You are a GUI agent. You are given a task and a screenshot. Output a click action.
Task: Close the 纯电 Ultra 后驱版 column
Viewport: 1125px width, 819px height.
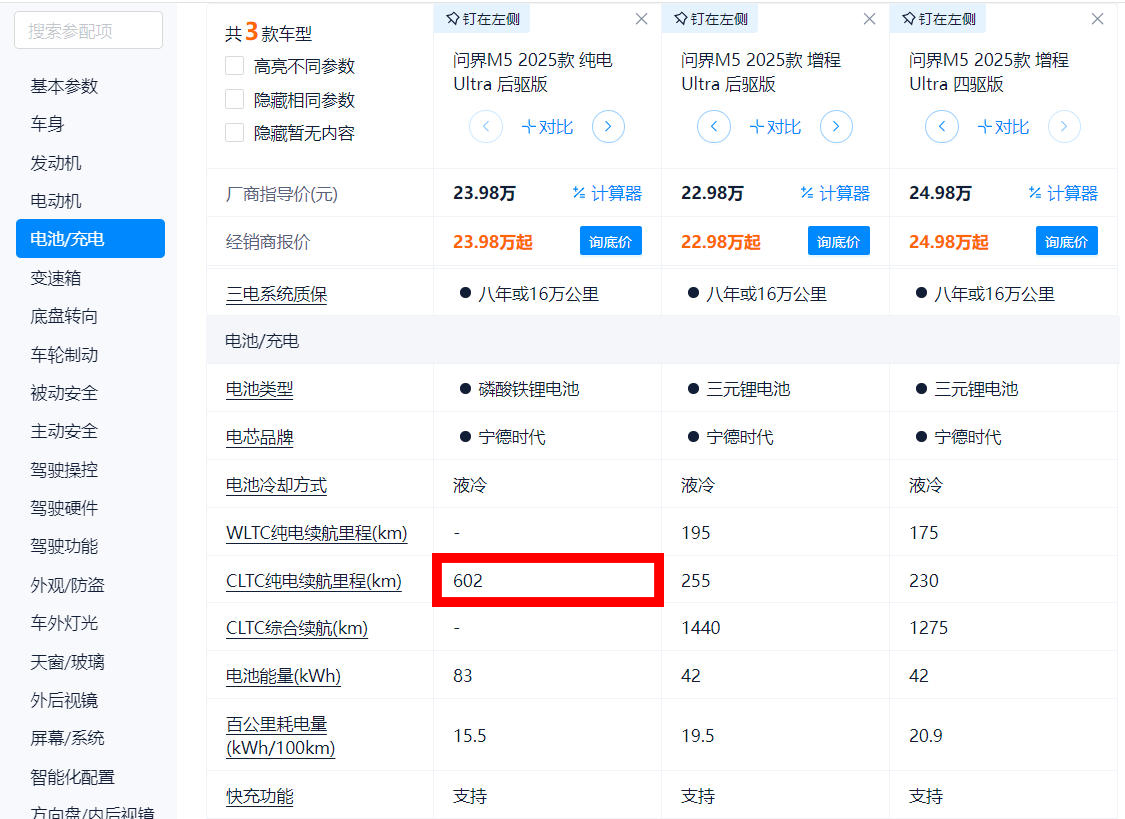tap(641, 19)
